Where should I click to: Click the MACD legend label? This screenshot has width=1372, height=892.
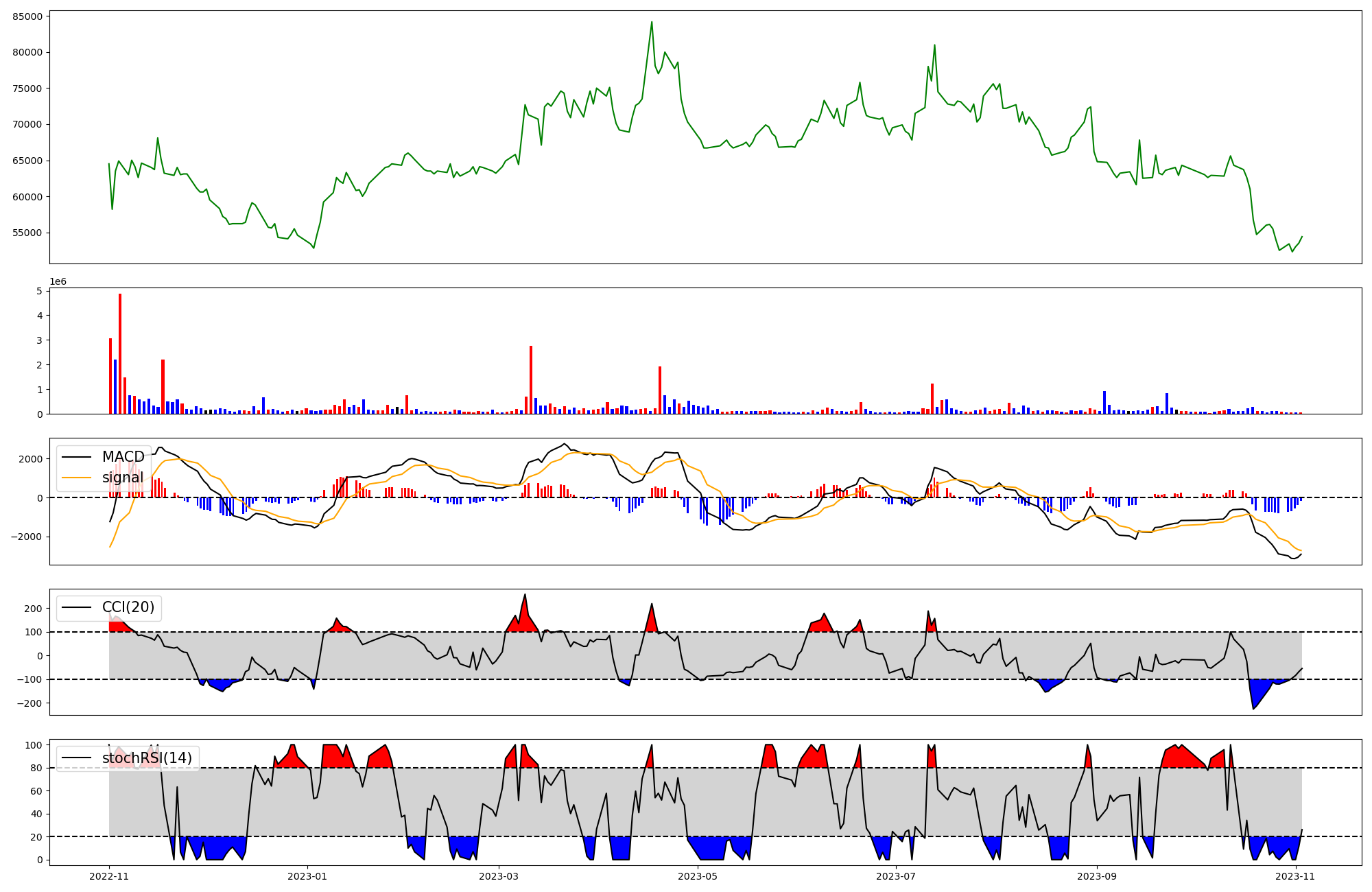[x=123, y=457]
